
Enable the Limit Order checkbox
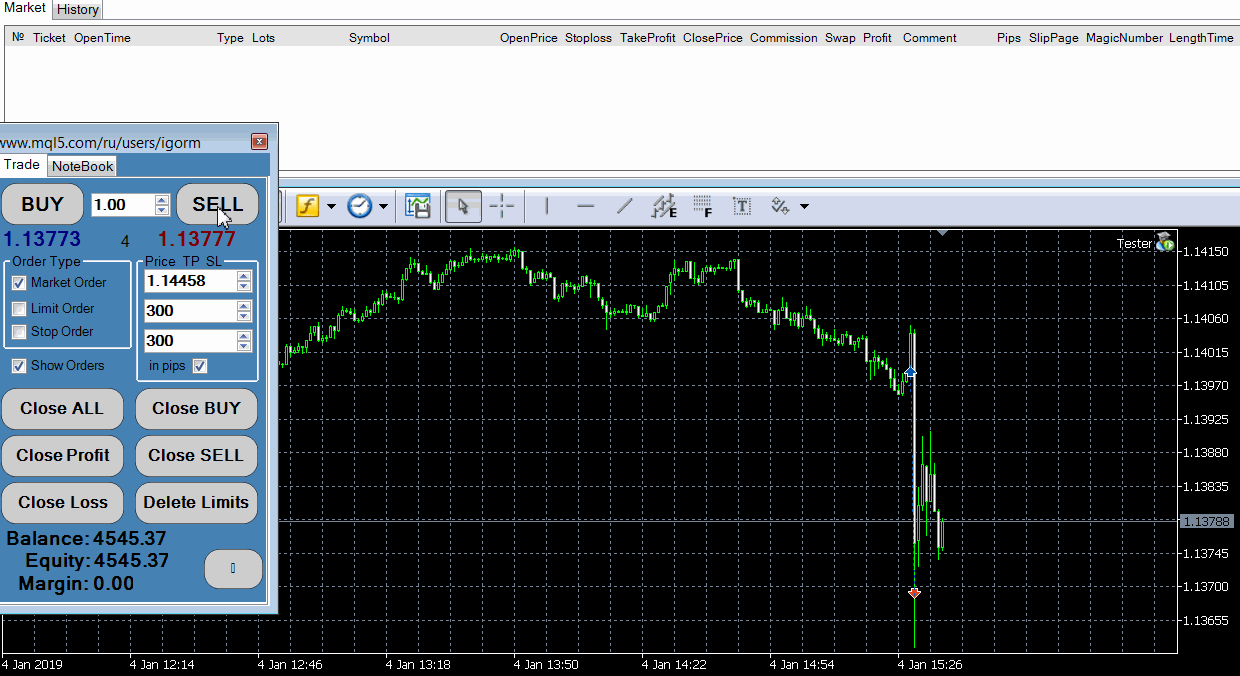tap(19, 309)
